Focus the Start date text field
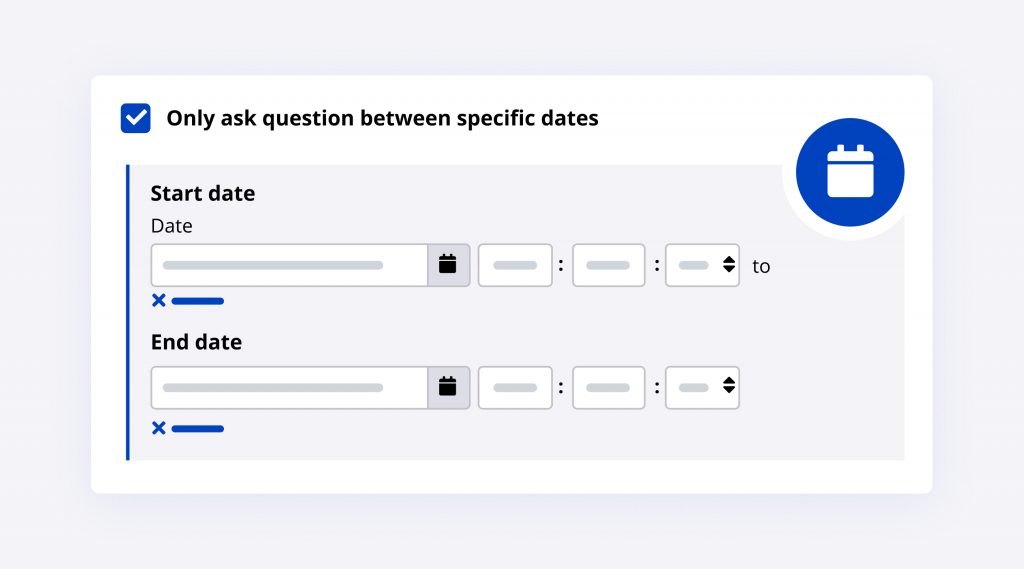 pyautogui.click(x=290, y=265)
